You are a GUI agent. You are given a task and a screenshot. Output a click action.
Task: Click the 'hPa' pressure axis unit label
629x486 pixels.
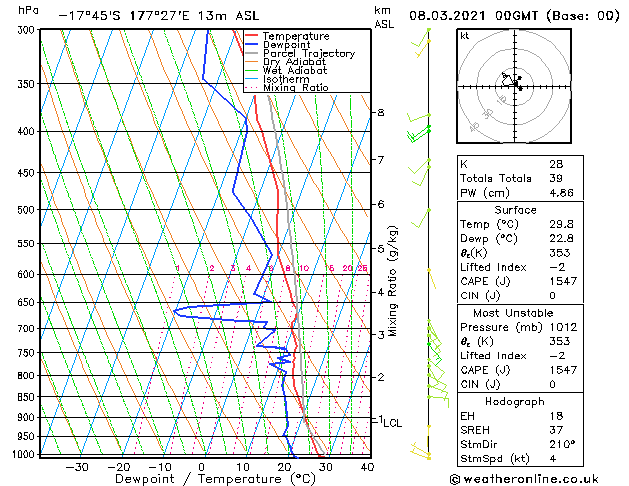(28, 10)
